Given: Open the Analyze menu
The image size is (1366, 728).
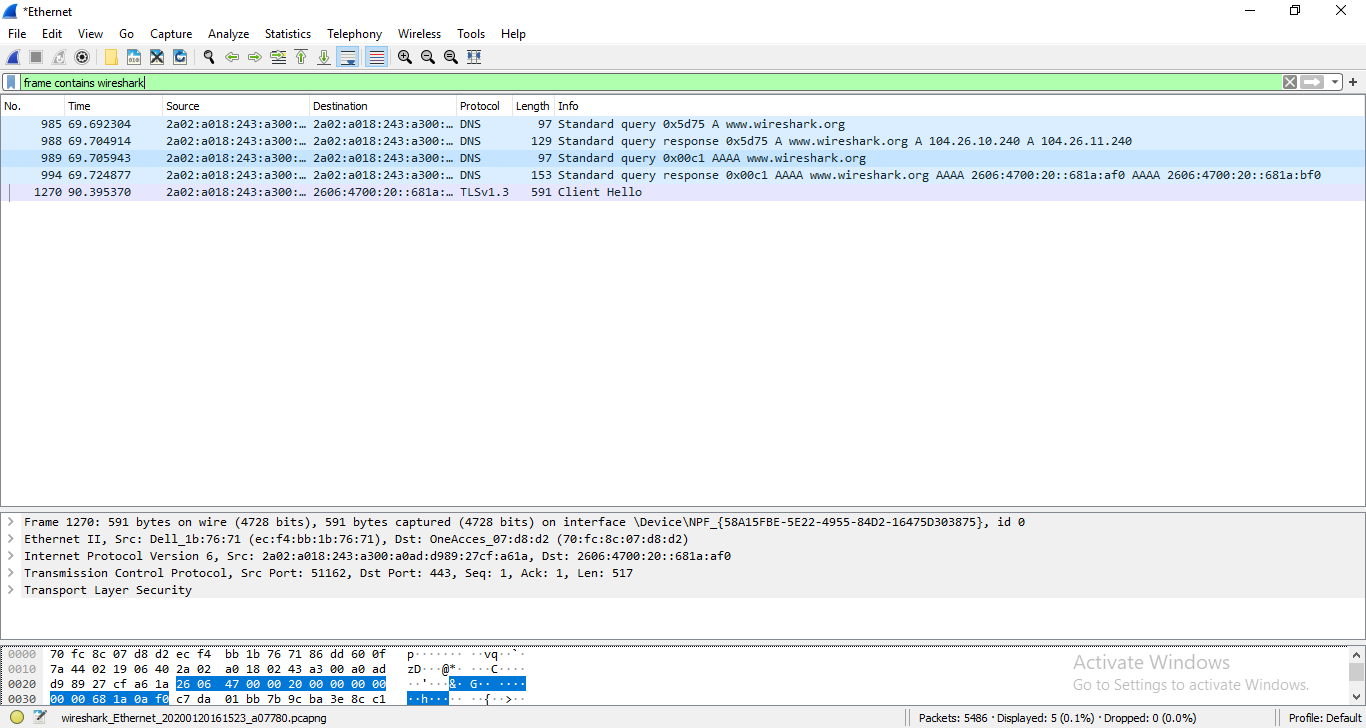Looking at the screenshot, I should pyautogui.click(x=228, y=34).
